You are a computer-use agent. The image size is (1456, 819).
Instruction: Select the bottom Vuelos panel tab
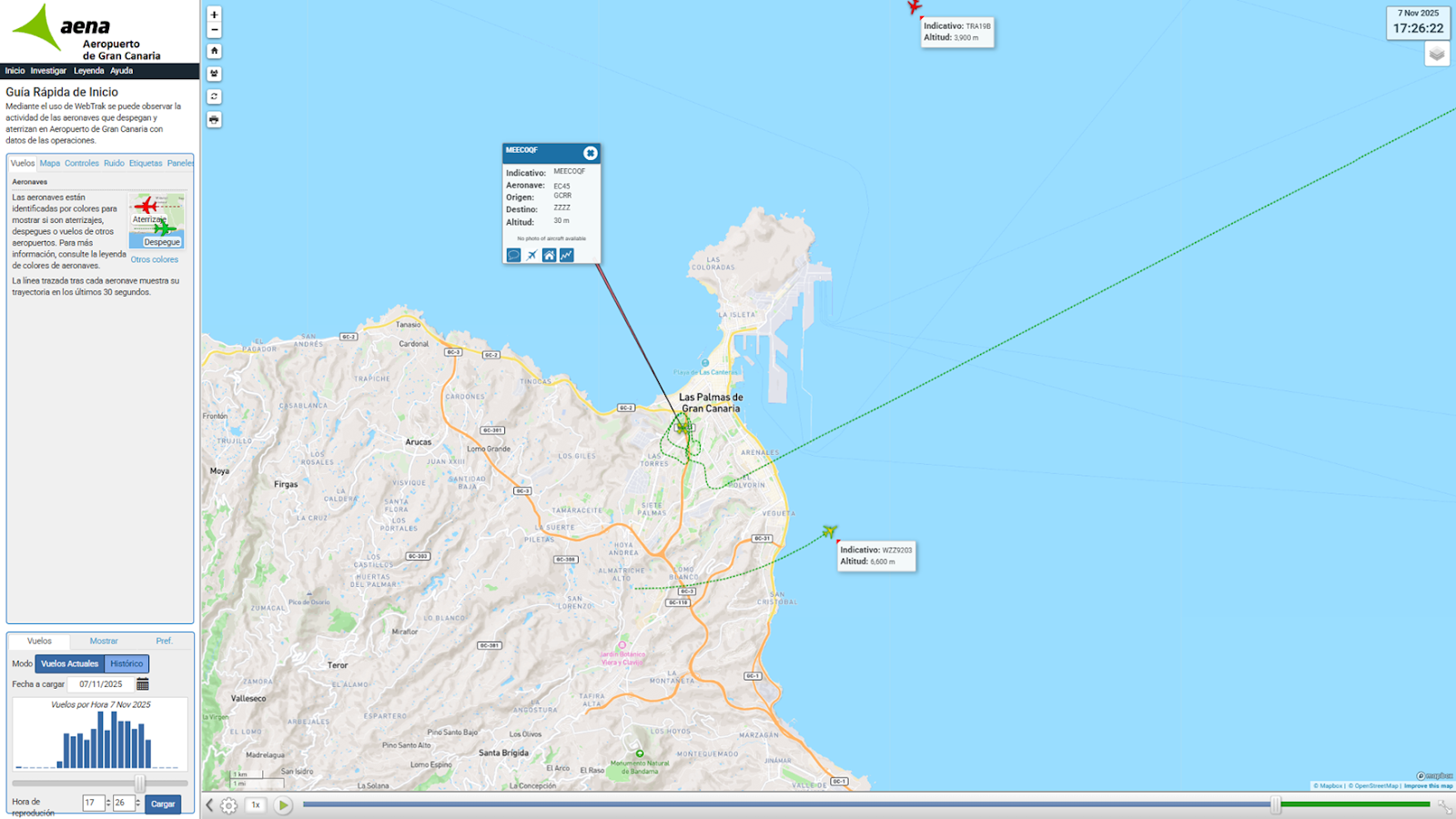39,642
